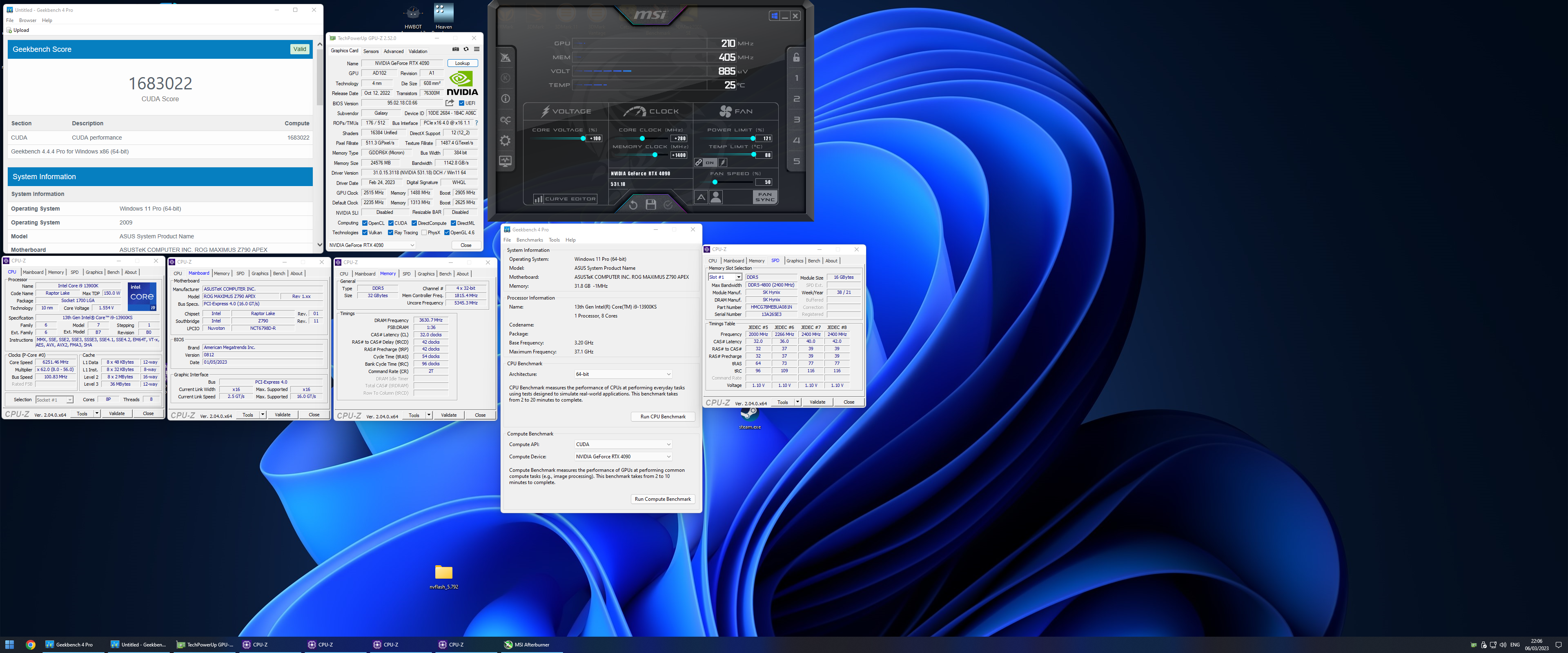Toggle UEFI checkbox in GPU-Z
Image resolution: width=1568 pixels, height=653 pixels.
461,103
